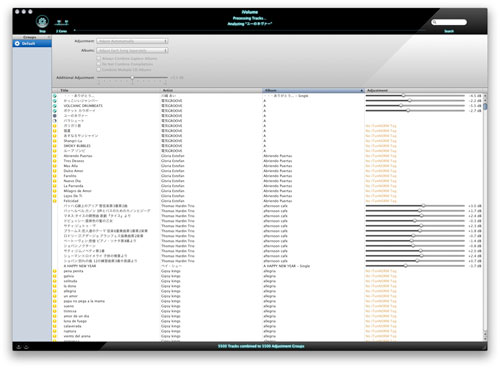The width and height of the screenshot is (500, 368).
Task: Click the yellow status icon beside tristessa
Action: (x=55, y=311)
